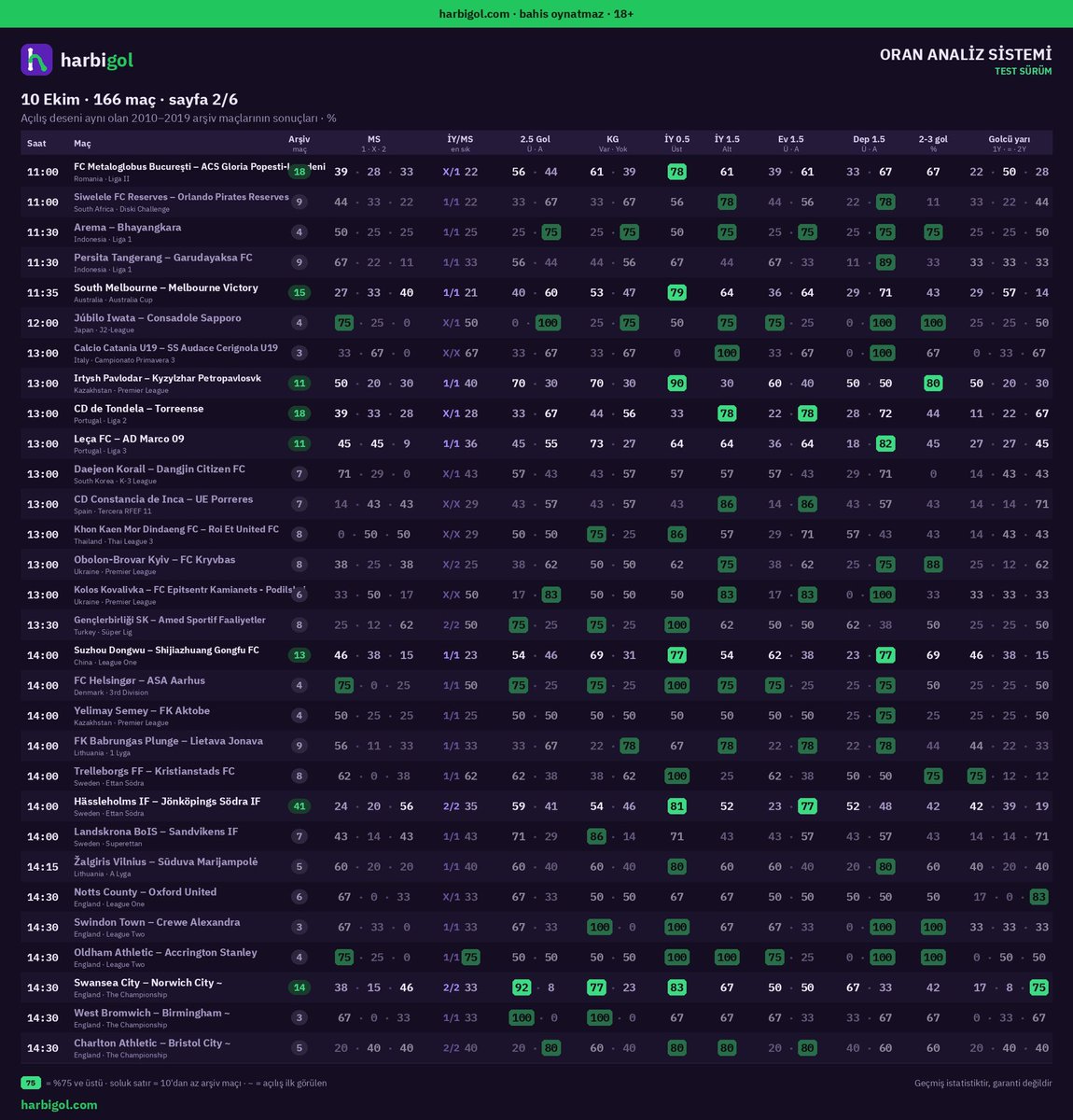
Task: Select Persita Tangerang – Garudayaksa FC match
Action: [x=536, y=262]
